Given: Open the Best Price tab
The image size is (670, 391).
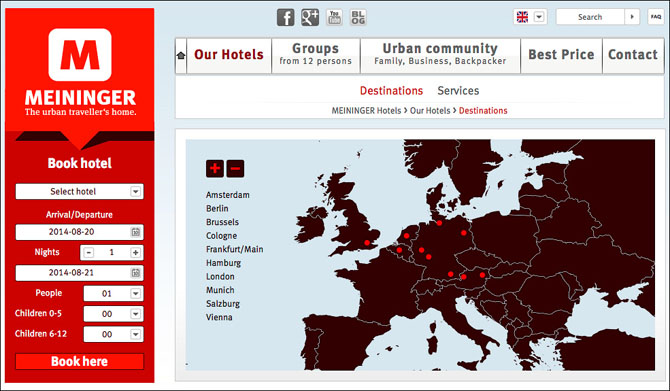Looking at the screenshot, I should (x=561, y=56).
